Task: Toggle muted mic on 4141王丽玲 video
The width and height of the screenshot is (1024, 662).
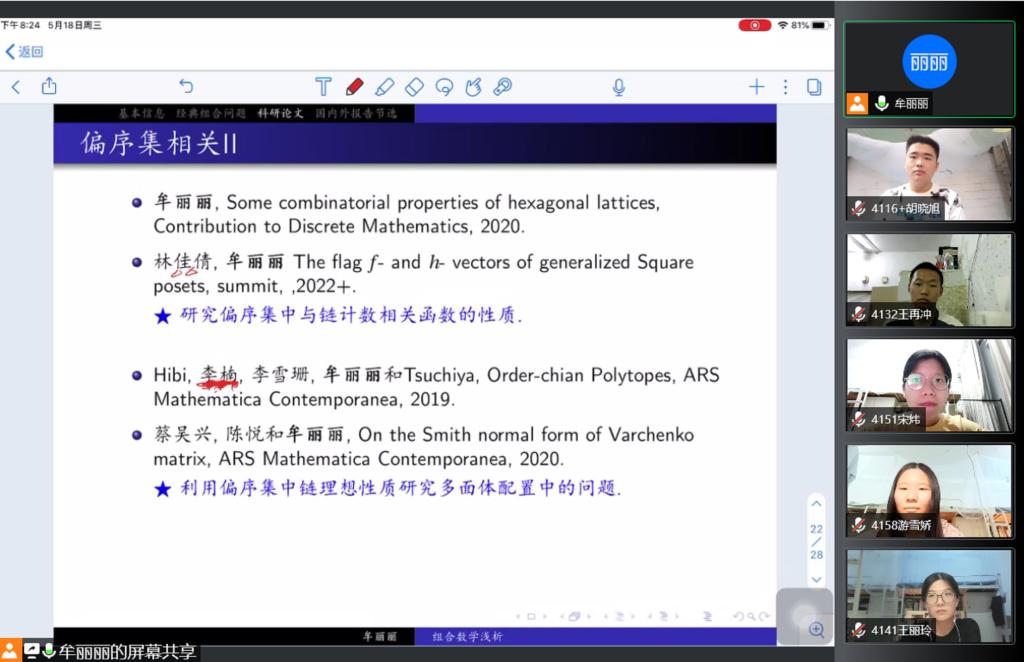Action: click(858, 630)
